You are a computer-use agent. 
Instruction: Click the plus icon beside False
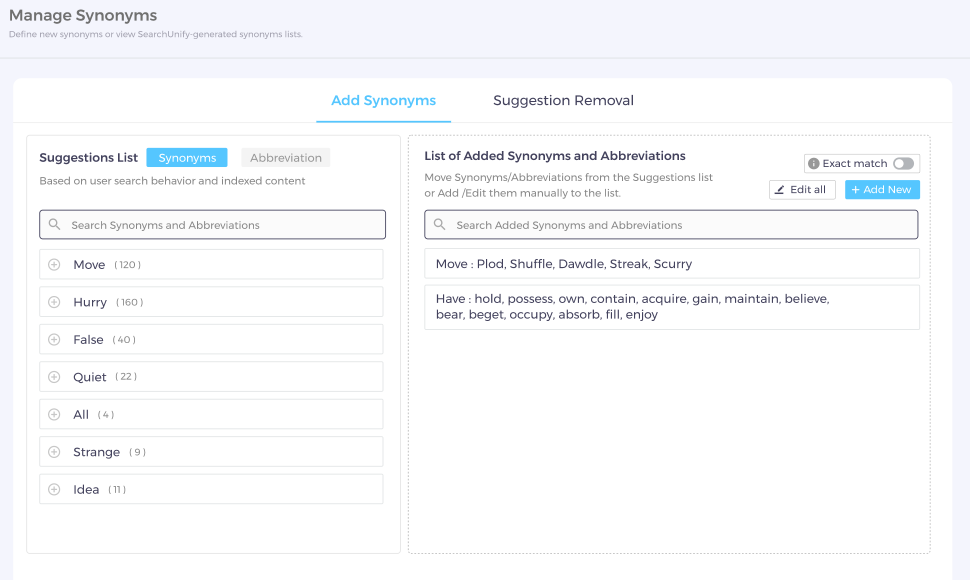[x=54, y=340]
